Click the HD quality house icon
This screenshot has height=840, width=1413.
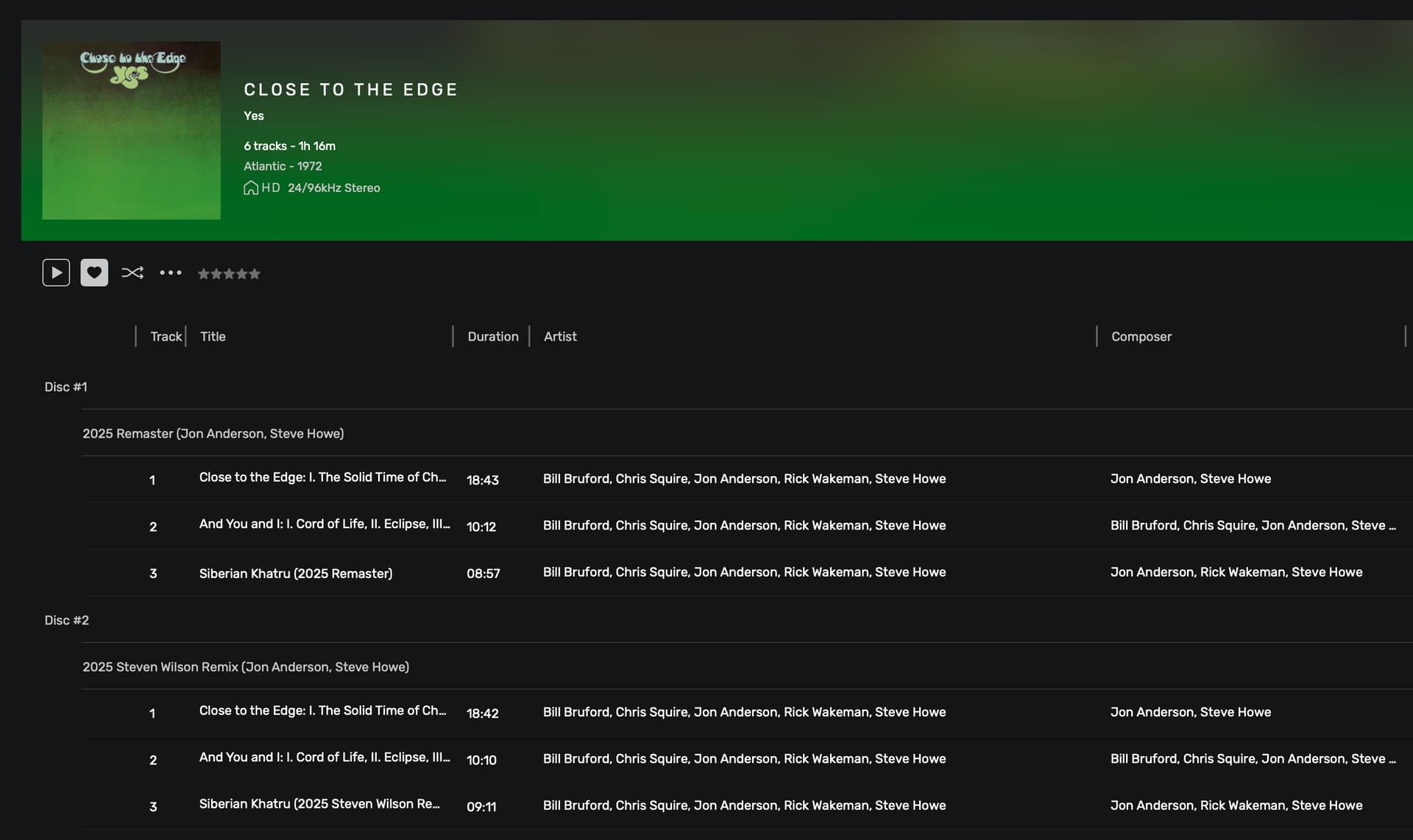pyautogui.click(x=251, y=188)
